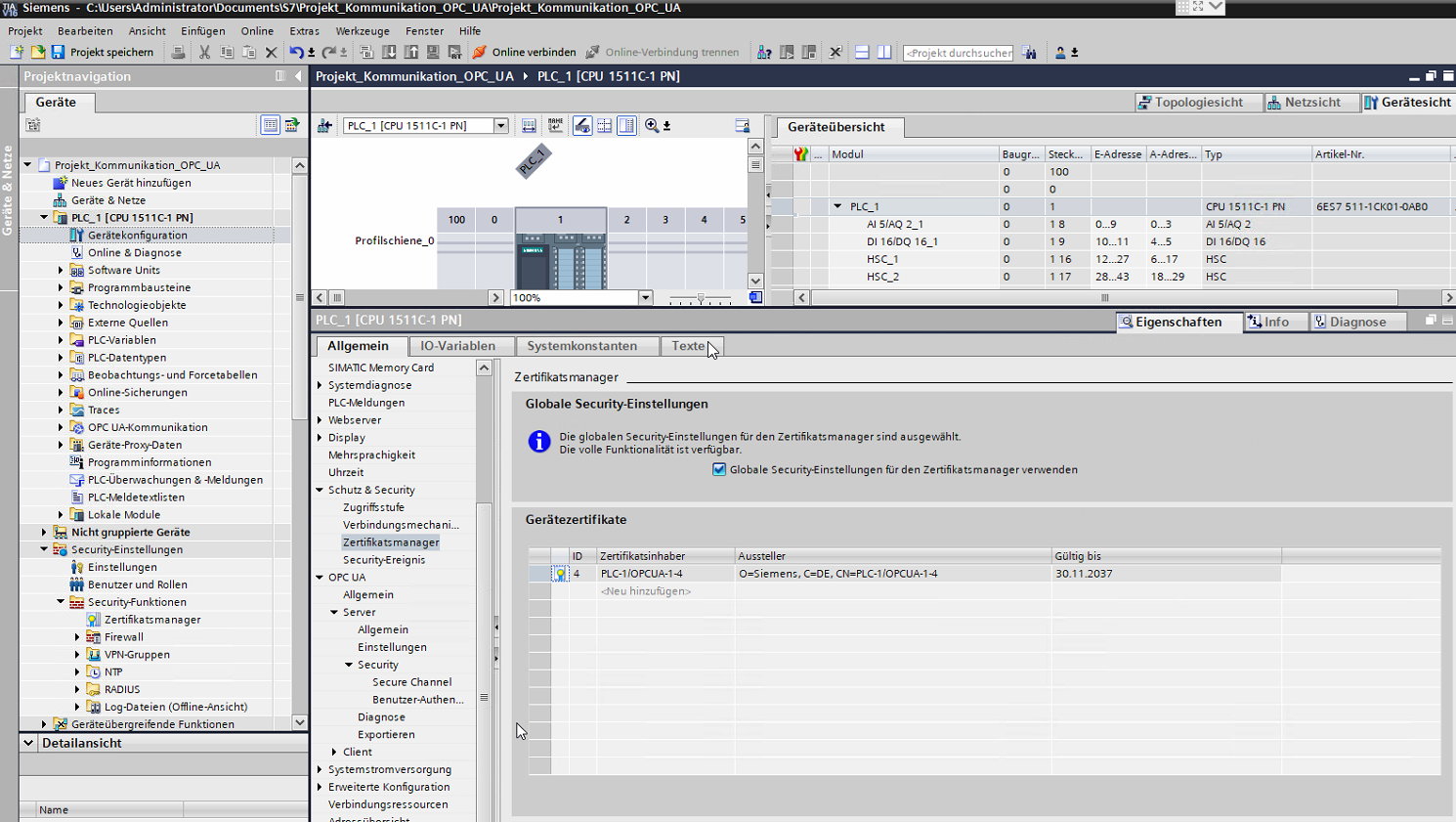Click the accessible devices icon
1456x822 pixels.
(x=764, y=52)
